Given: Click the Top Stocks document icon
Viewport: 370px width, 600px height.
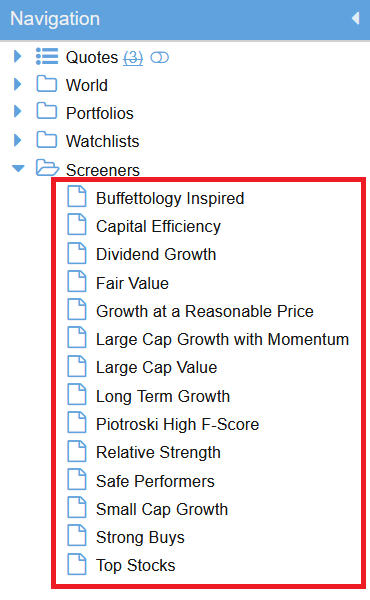Looking at the screenshot, I should click(x=77, y=564).
